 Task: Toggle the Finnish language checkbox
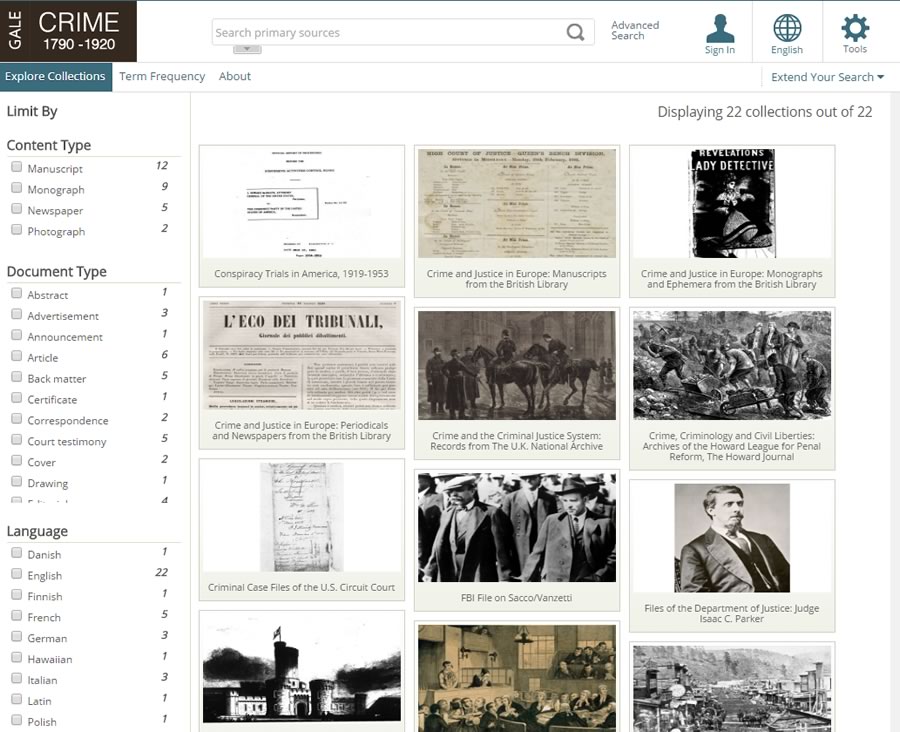17,594
